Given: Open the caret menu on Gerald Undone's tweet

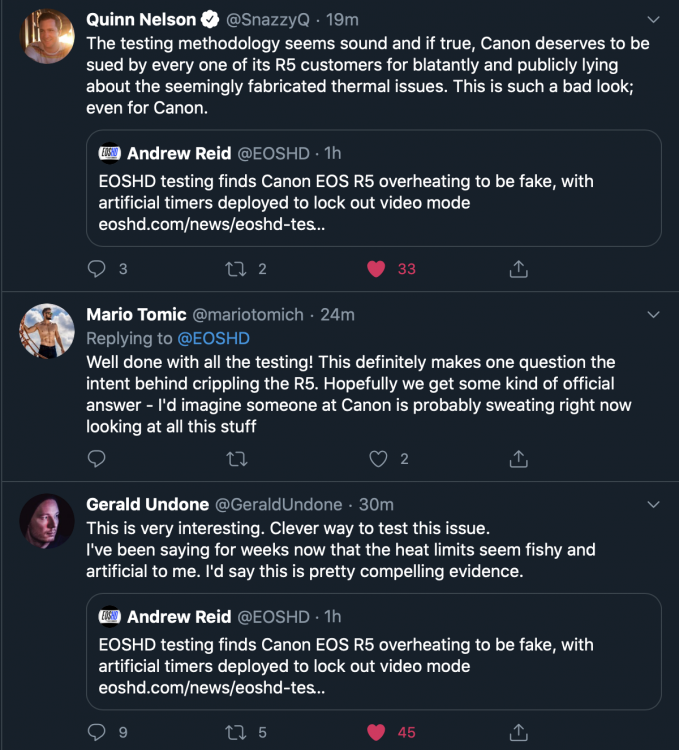Looking at the screenshot, I should [653, 505].
